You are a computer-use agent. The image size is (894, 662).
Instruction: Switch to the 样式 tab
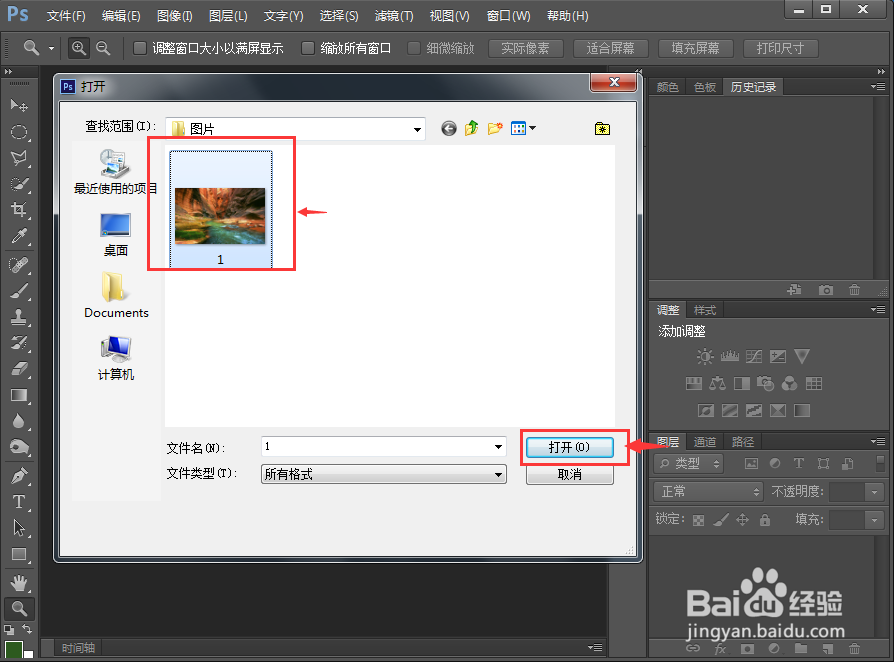pyautogui.click(x=705, y=310)
